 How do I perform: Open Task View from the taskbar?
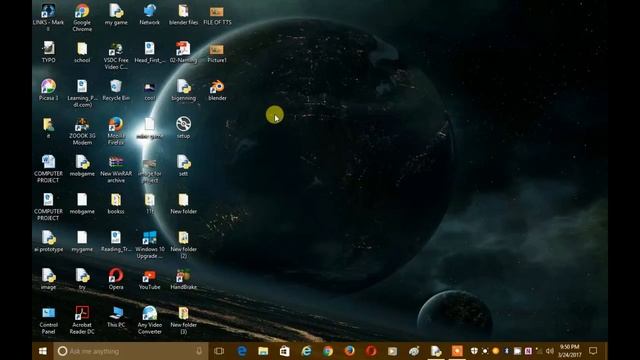coord(219,351)
